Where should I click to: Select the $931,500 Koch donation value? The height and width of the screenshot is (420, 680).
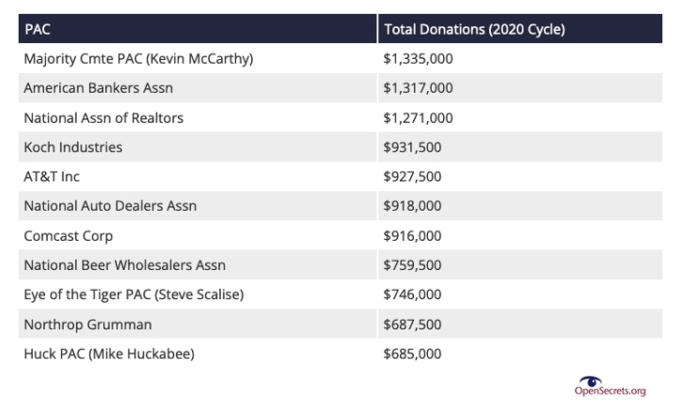(412, 147)
